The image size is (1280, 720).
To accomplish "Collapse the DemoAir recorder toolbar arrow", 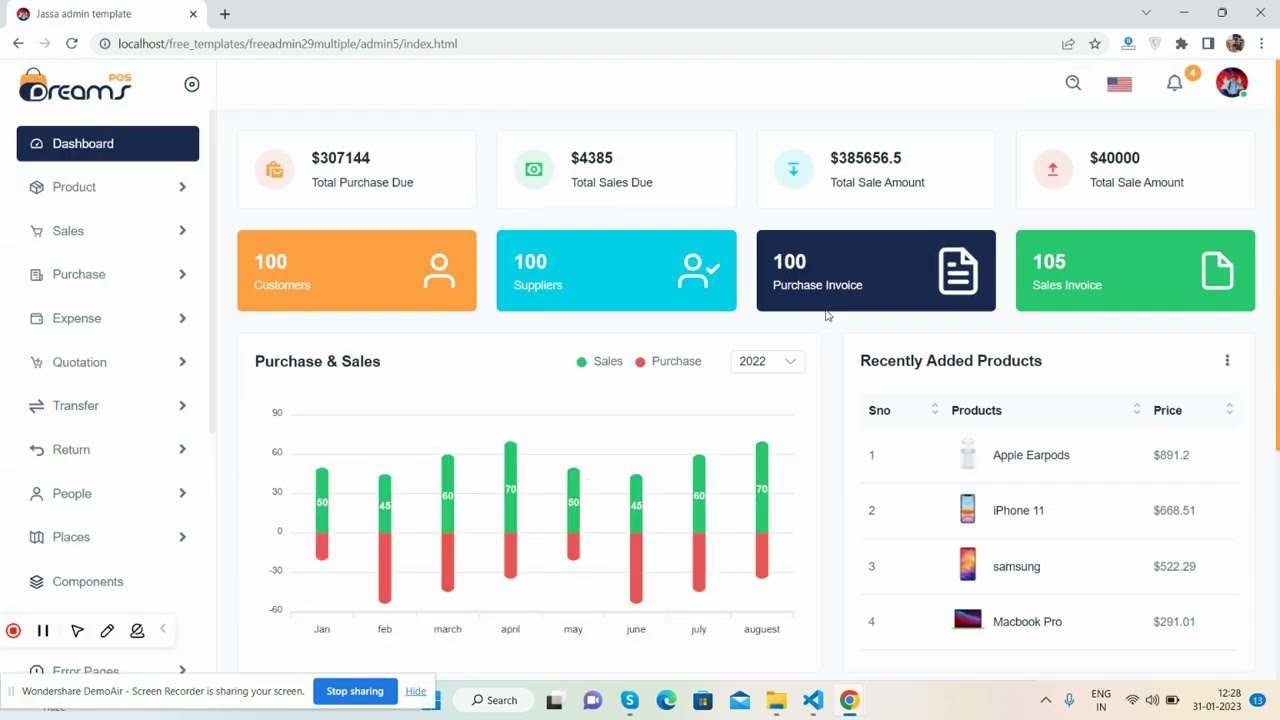I will (163, 629).
